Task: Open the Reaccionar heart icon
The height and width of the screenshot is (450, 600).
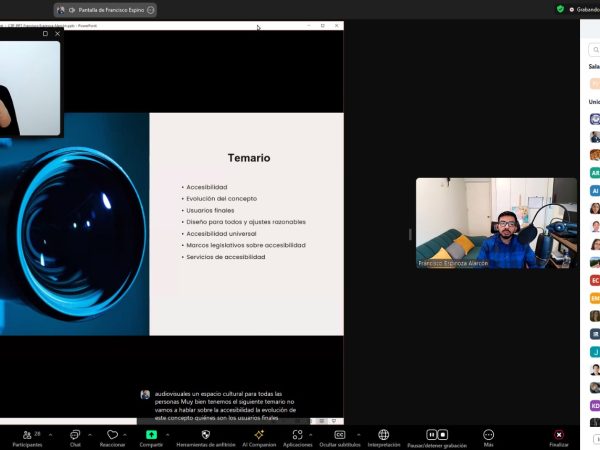Action: click(112, 435)
